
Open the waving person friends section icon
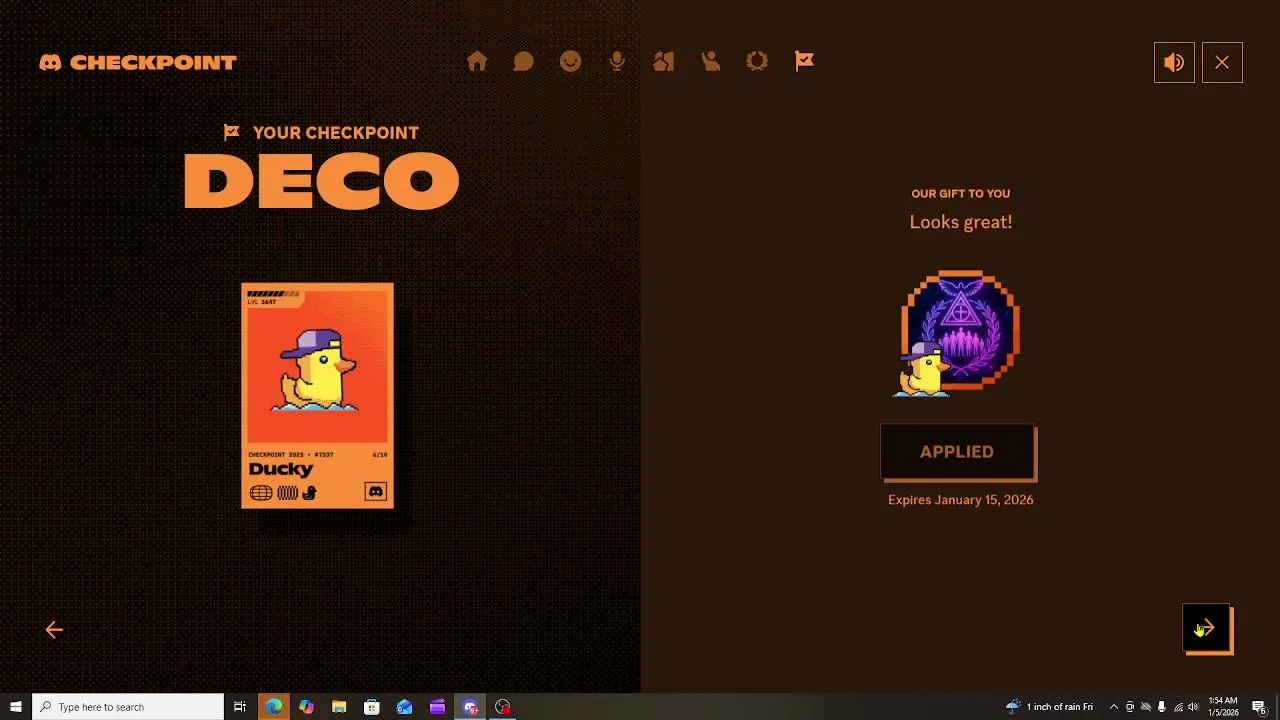[711, 62]
